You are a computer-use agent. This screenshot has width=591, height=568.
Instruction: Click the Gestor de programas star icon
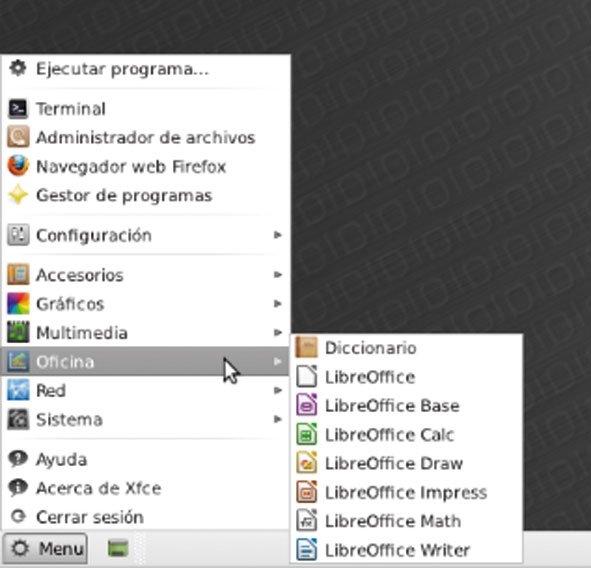(x=18, y=195)
